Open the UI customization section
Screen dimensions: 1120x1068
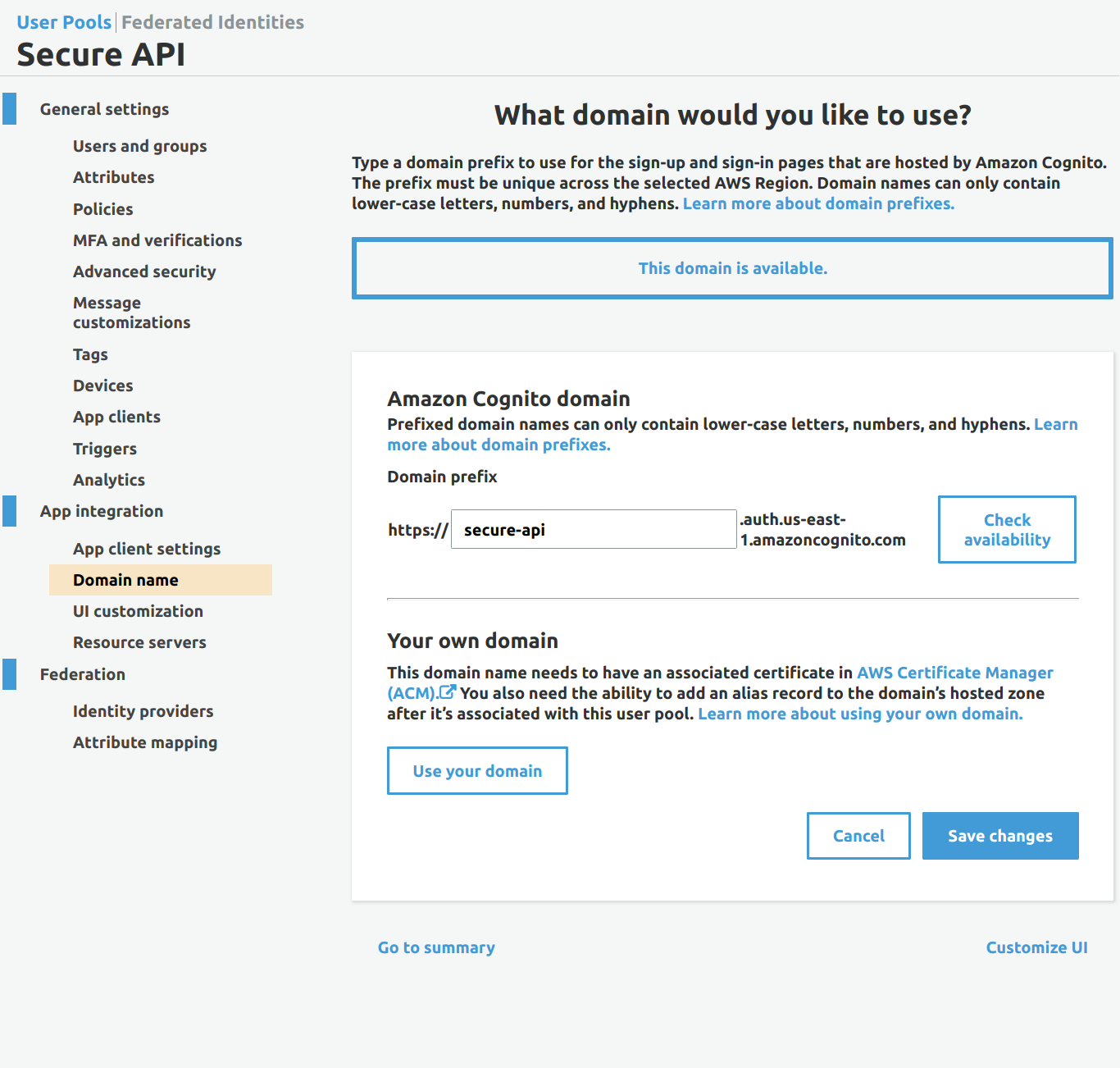coord(138,611)
